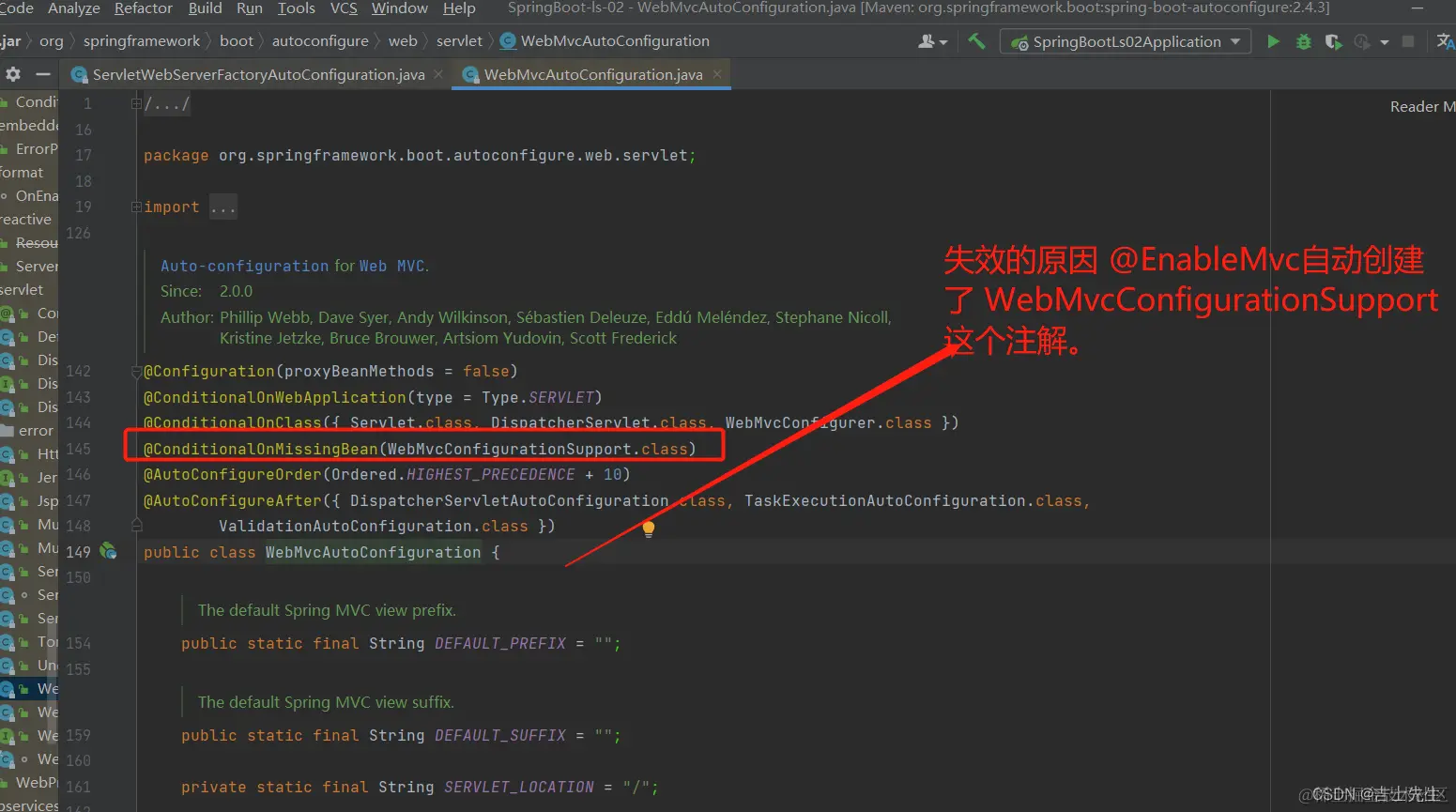1456x812 pixels.
Task: Open the Refactor menu
Action: point(144,8)
